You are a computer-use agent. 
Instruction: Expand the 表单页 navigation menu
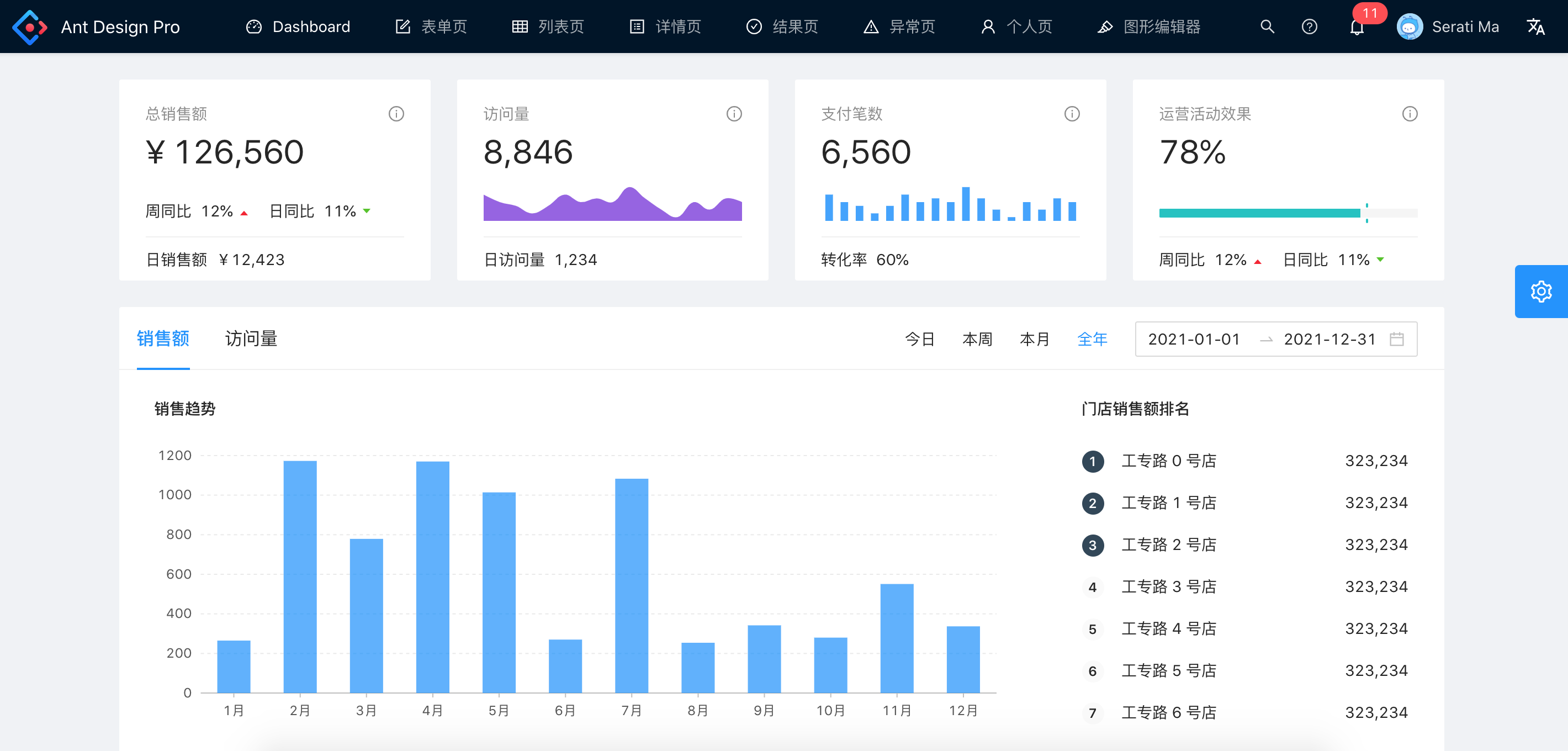431,27
